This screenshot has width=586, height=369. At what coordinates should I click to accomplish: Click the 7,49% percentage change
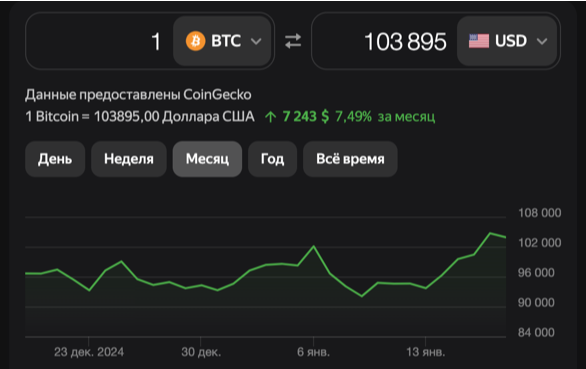(x=353, y=117)
